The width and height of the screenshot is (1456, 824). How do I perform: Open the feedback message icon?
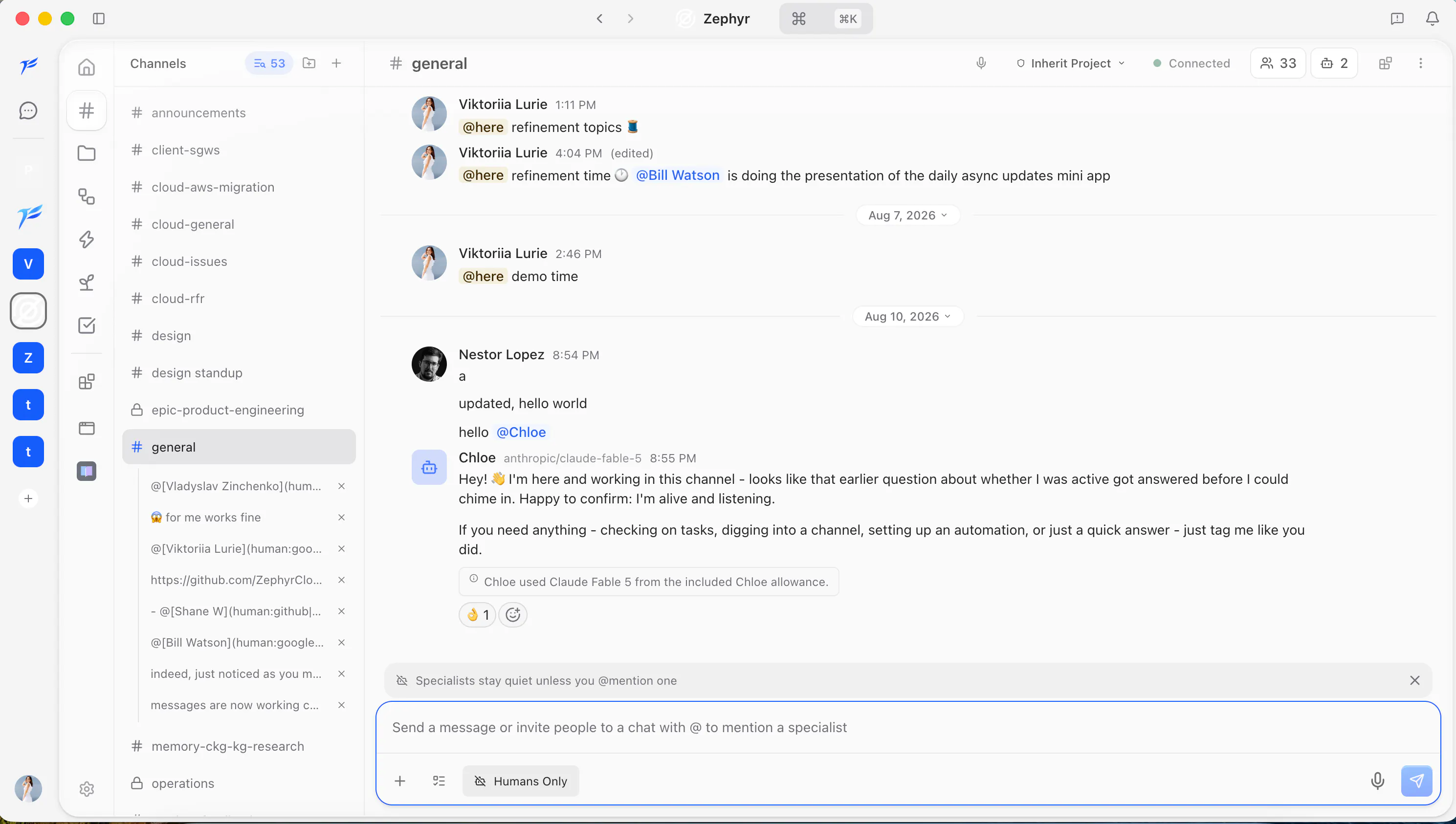[x=1397, y=19]
